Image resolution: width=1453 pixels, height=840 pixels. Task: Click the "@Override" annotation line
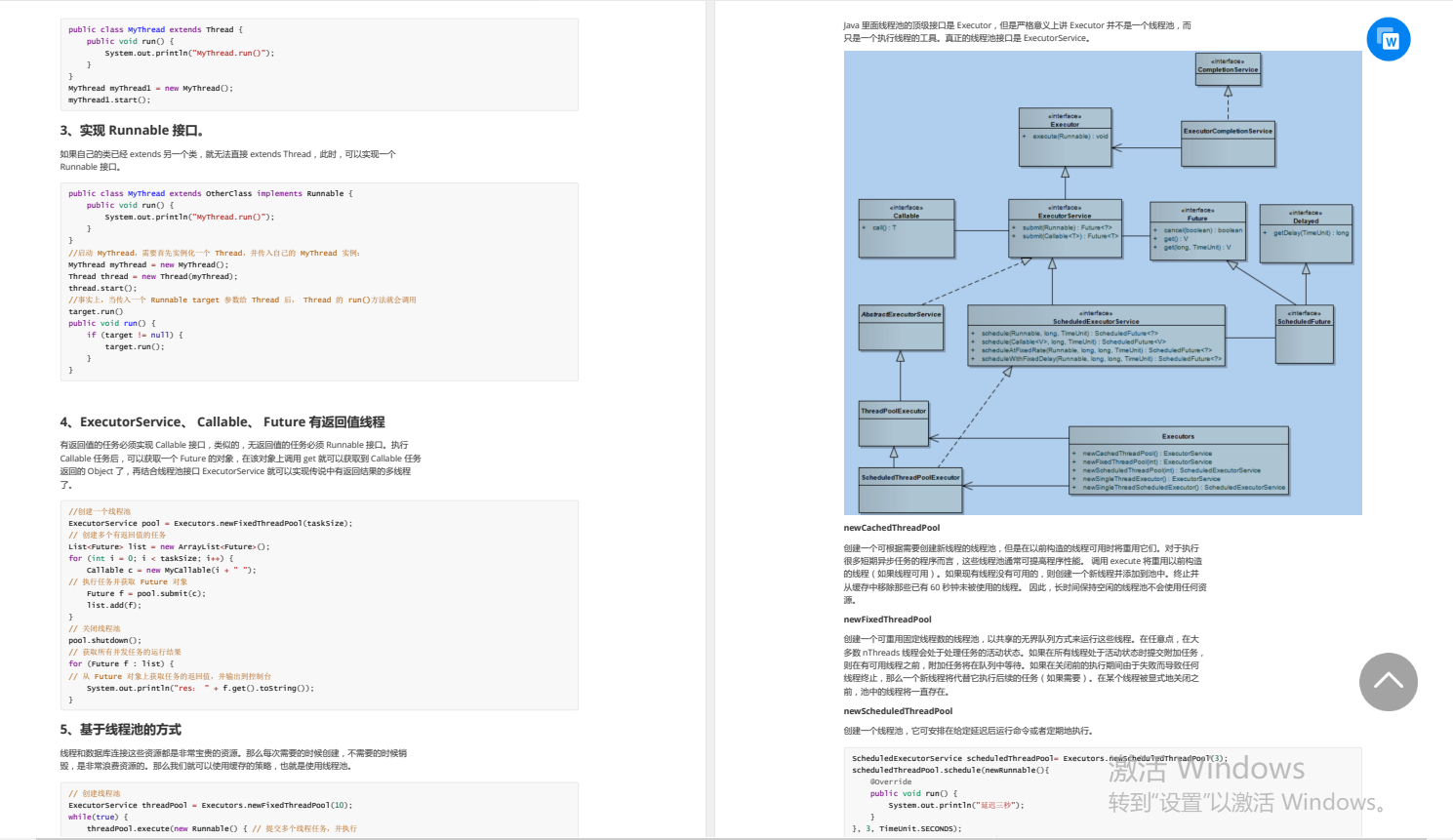click(x=891, y=781)
